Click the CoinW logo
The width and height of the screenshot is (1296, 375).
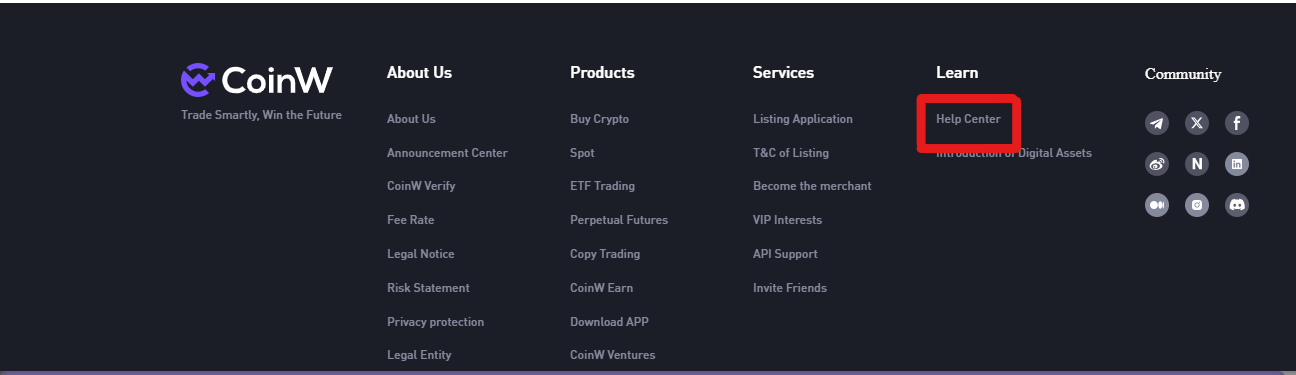coord(257,79)
